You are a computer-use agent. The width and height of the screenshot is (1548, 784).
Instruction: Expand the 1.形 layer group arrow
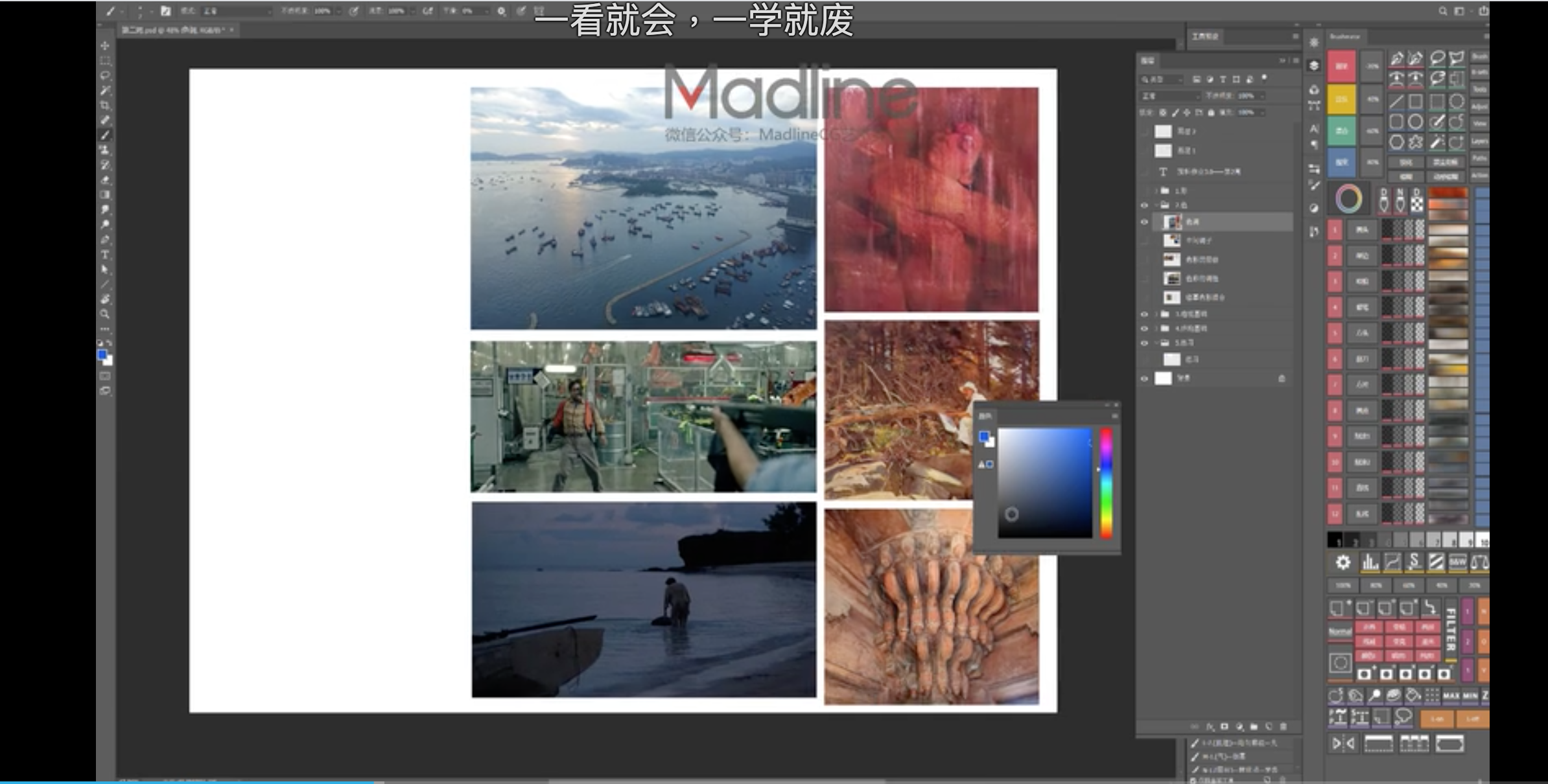(1156, 191)
